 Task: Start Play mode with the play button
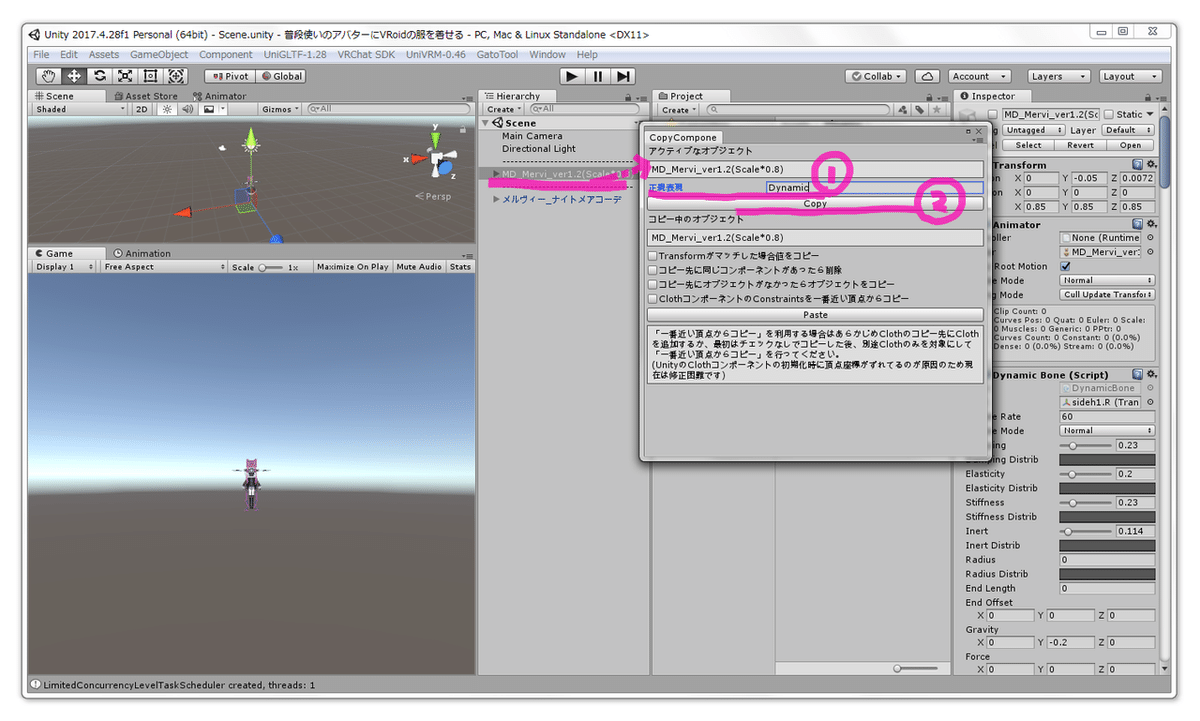click(x=571, y=76)
